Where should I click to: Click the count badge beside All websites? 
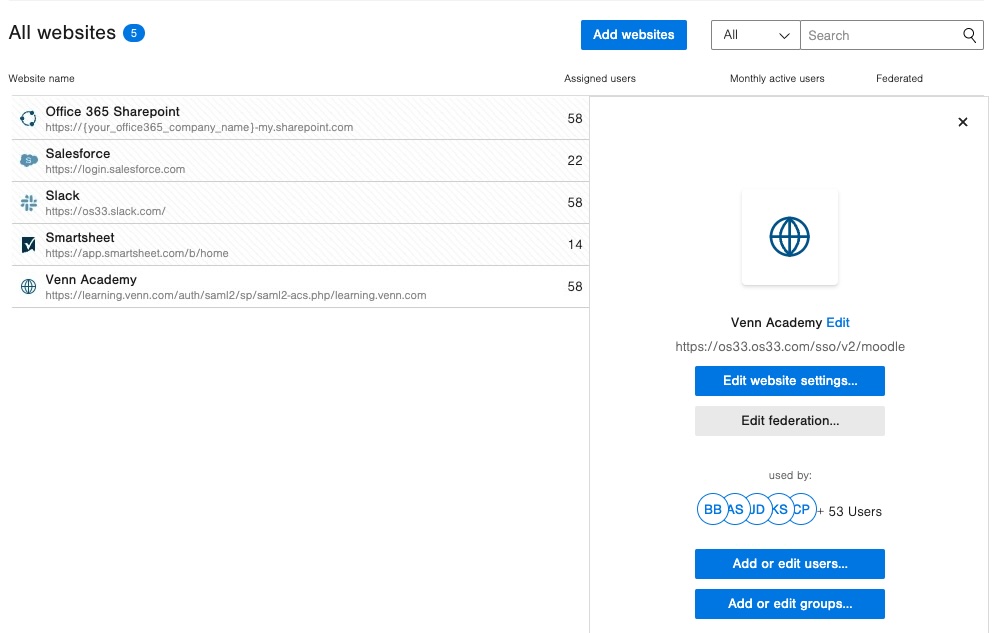[x=133, y=33]
